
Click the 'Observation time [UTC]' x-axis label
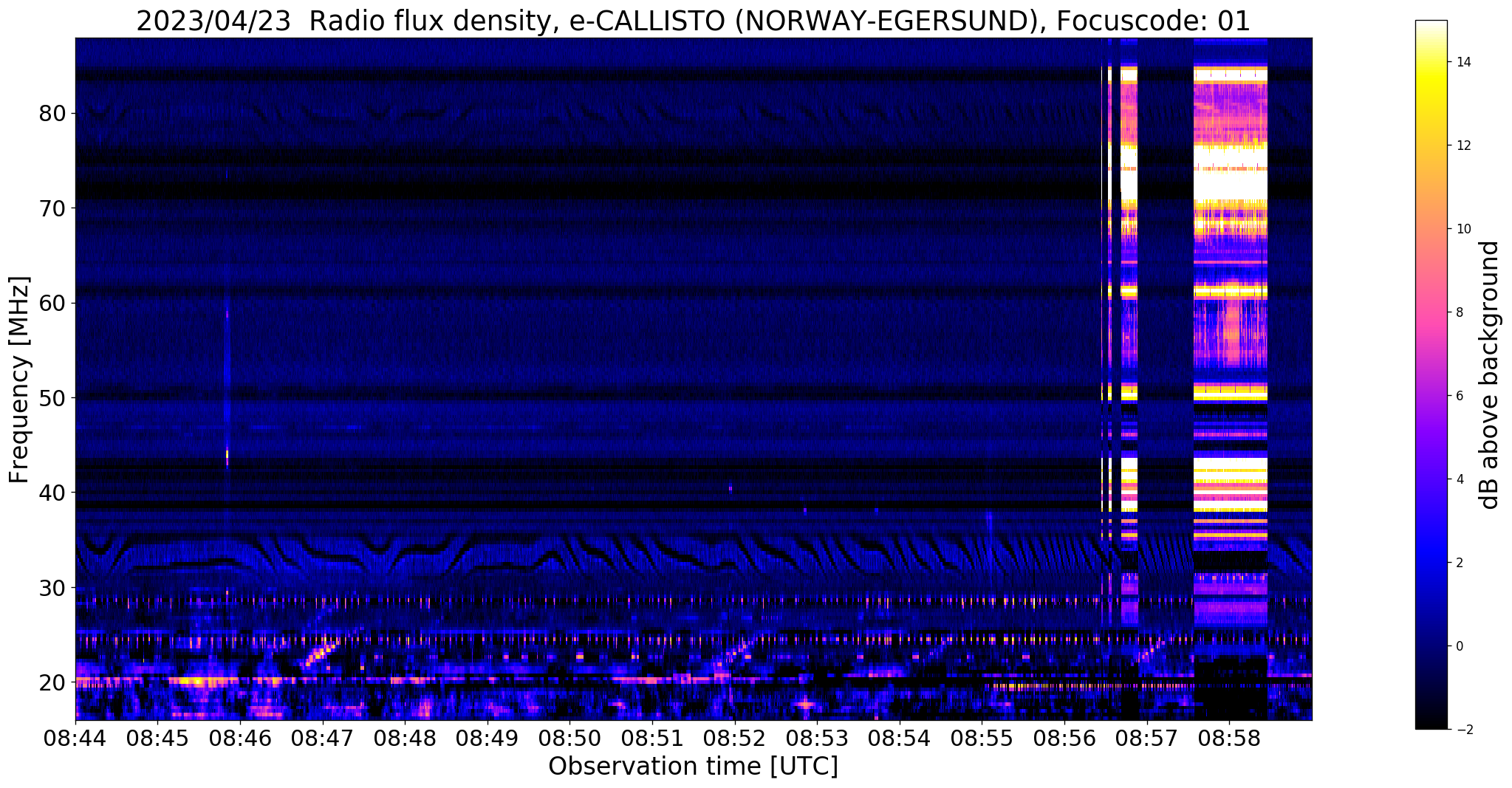coord(693,767)
